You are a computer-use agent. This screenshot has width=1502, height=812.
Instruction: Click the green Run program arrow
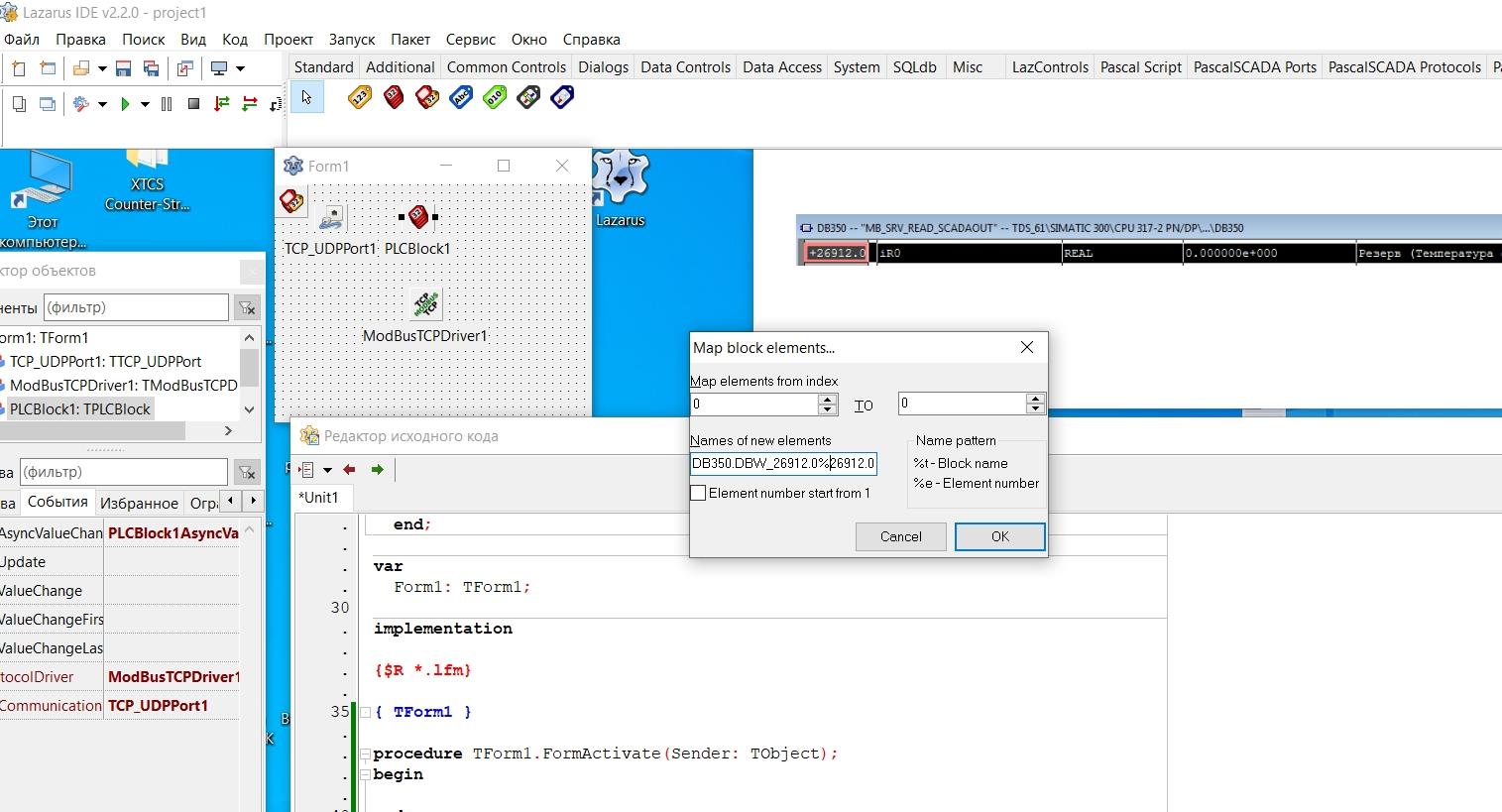coord(125,104)
